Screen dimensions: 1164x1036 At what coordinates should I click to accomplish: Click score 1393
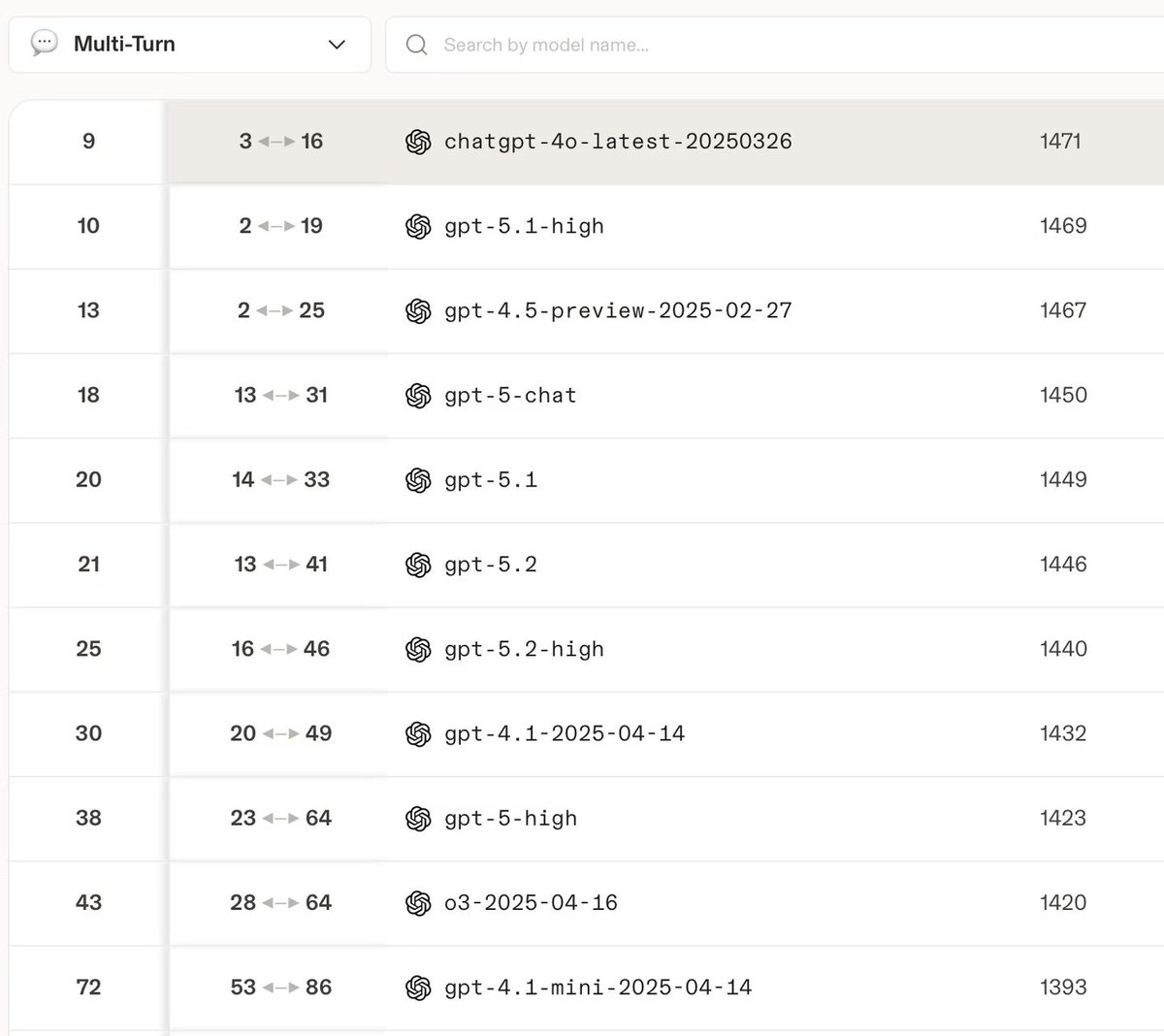tap(1063, 987)
